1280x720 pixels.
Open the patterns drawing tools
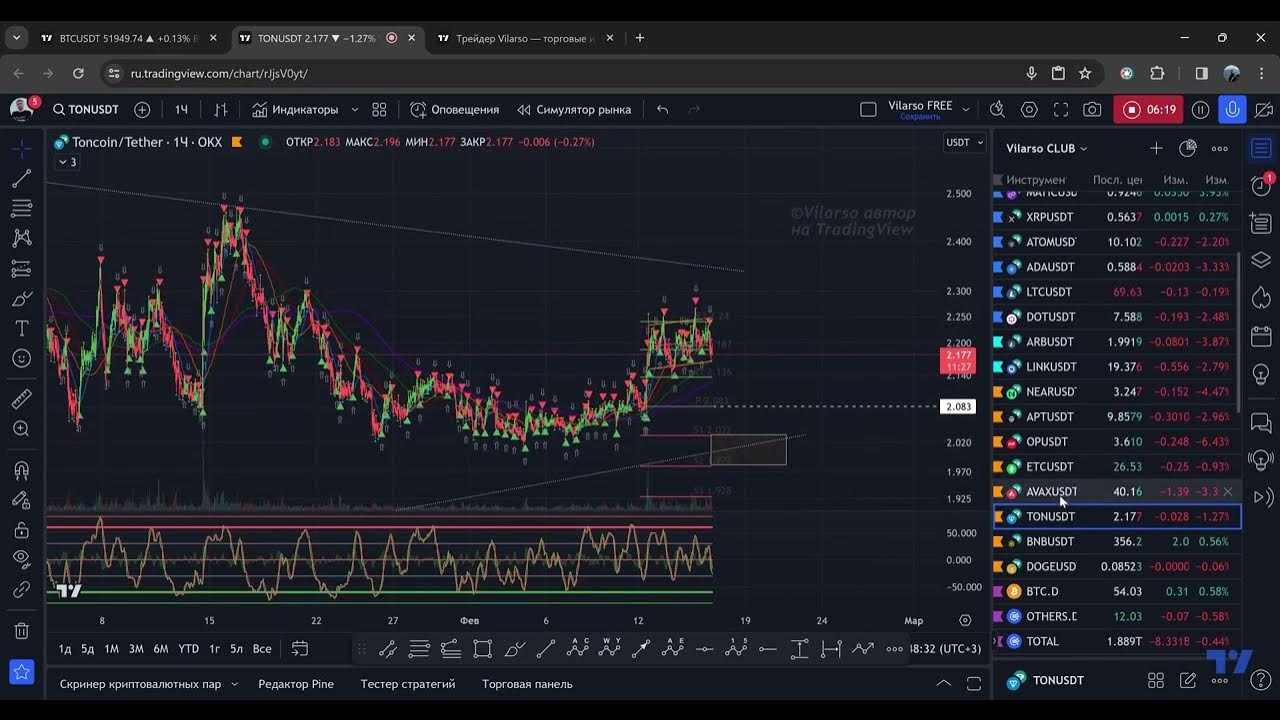(x=21, y=239)
